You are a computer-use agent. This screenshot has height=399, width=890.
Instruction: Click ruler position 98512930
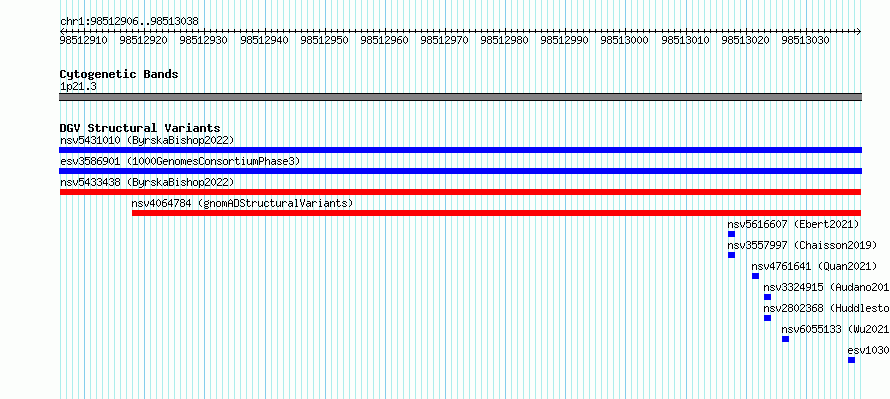[204, 41]
